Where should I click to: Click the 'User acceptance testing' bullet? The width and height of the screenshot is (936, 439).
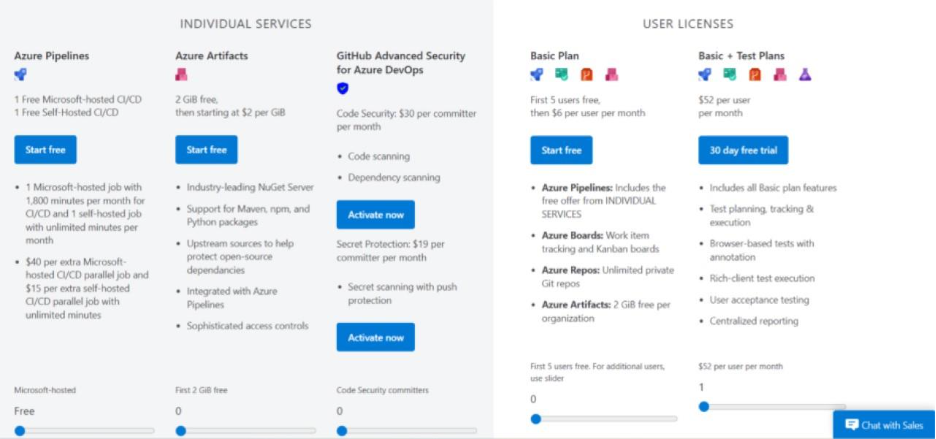[759, 300]
